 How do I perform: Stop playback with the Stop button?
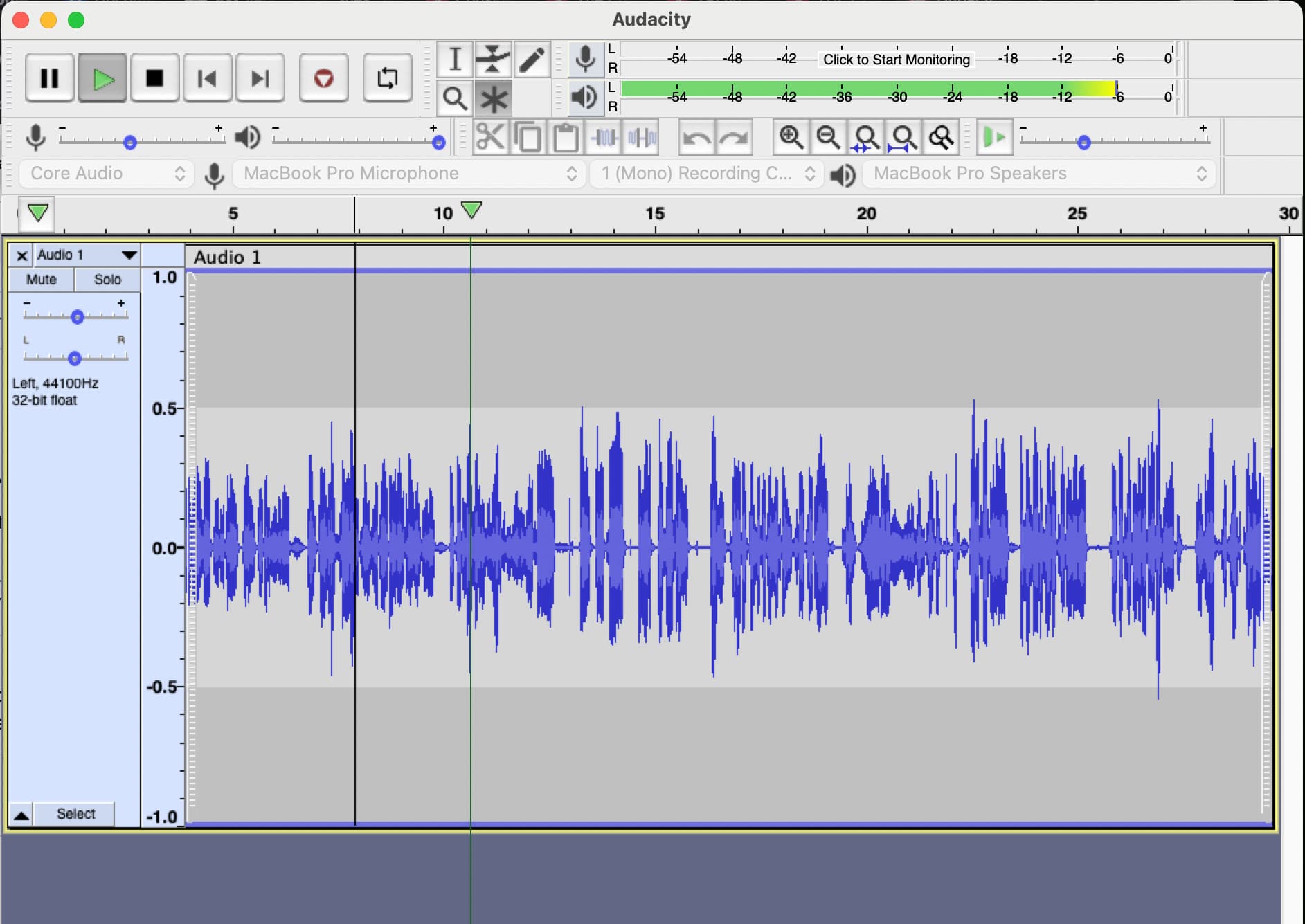click(155, 78)
